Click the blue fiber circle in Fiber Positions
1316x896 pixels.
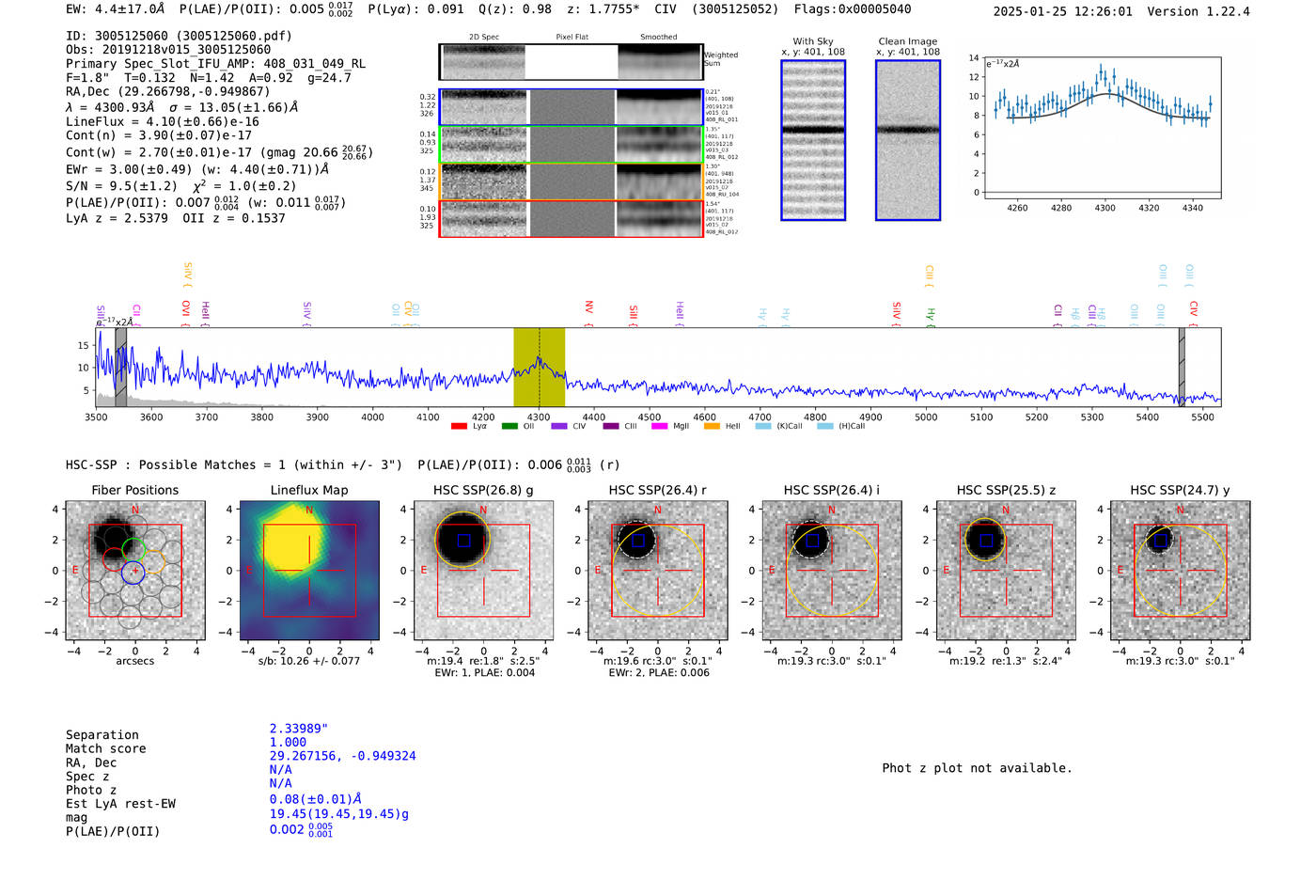click(x=133, y=572)
